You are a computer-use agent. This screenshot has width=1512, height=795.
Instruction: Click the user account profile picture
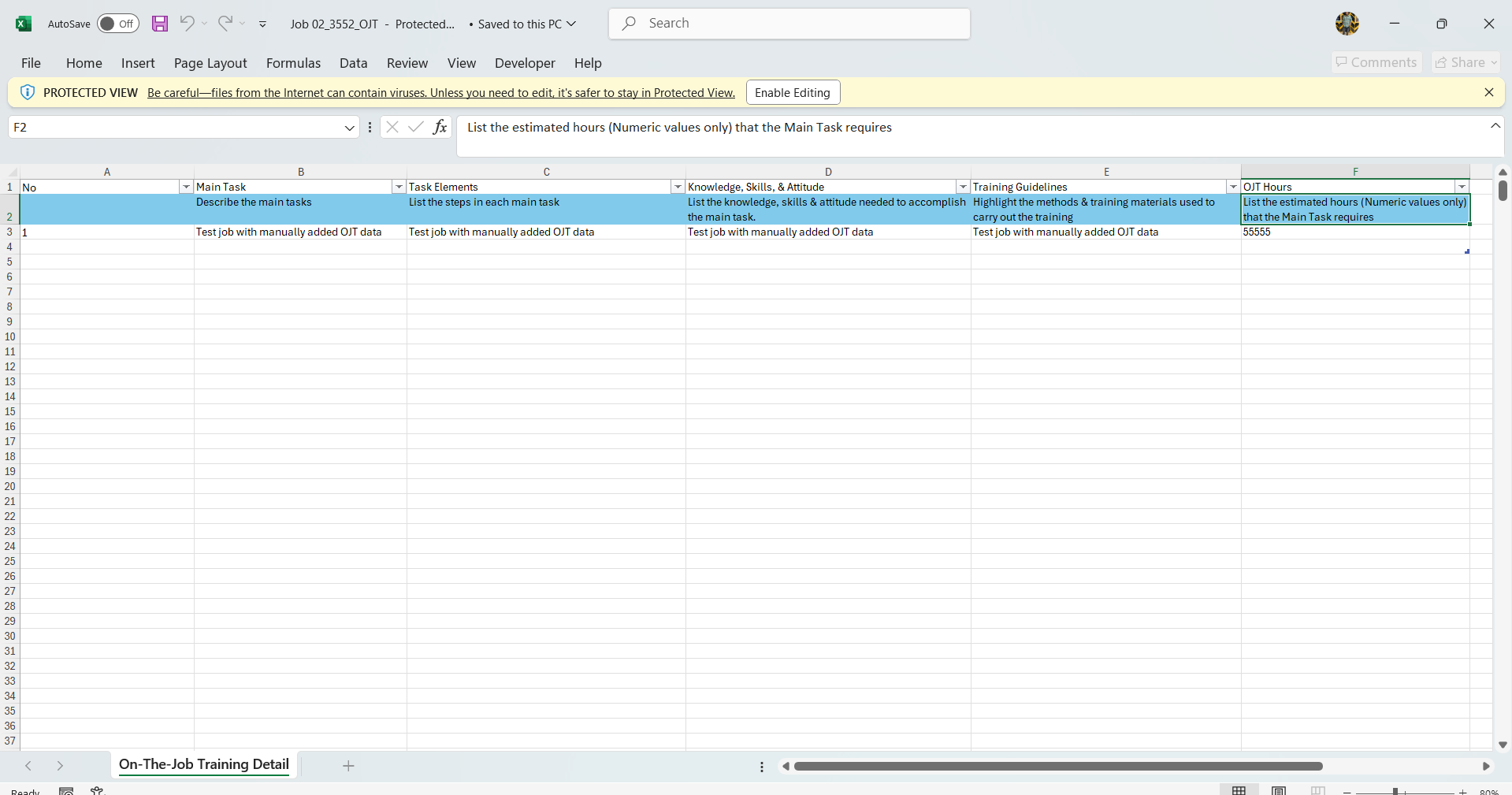(1347, 24)
